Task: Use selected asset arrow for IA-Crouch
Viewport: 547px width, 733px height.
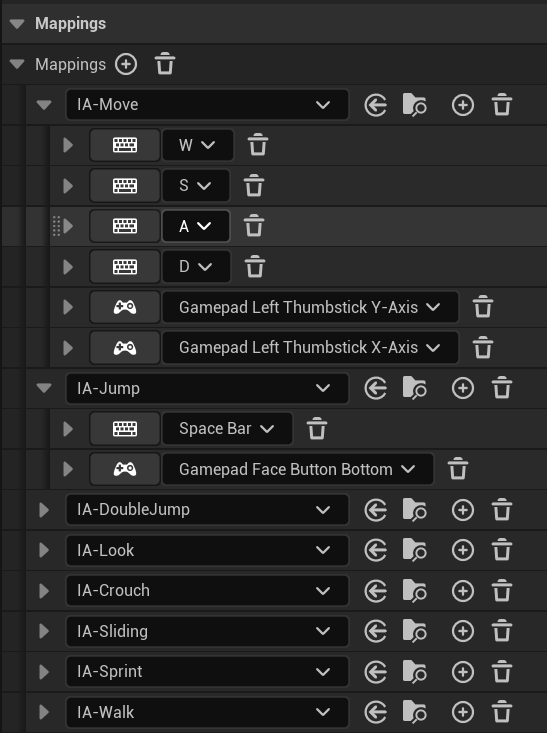Action: pos(376,591)
